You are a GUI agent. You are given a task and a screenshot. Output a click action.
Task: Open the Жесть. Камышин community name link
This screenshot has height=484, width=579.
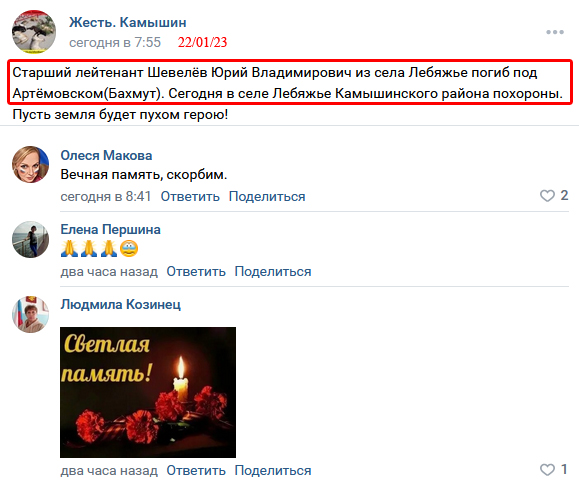(x=128, y=23)
